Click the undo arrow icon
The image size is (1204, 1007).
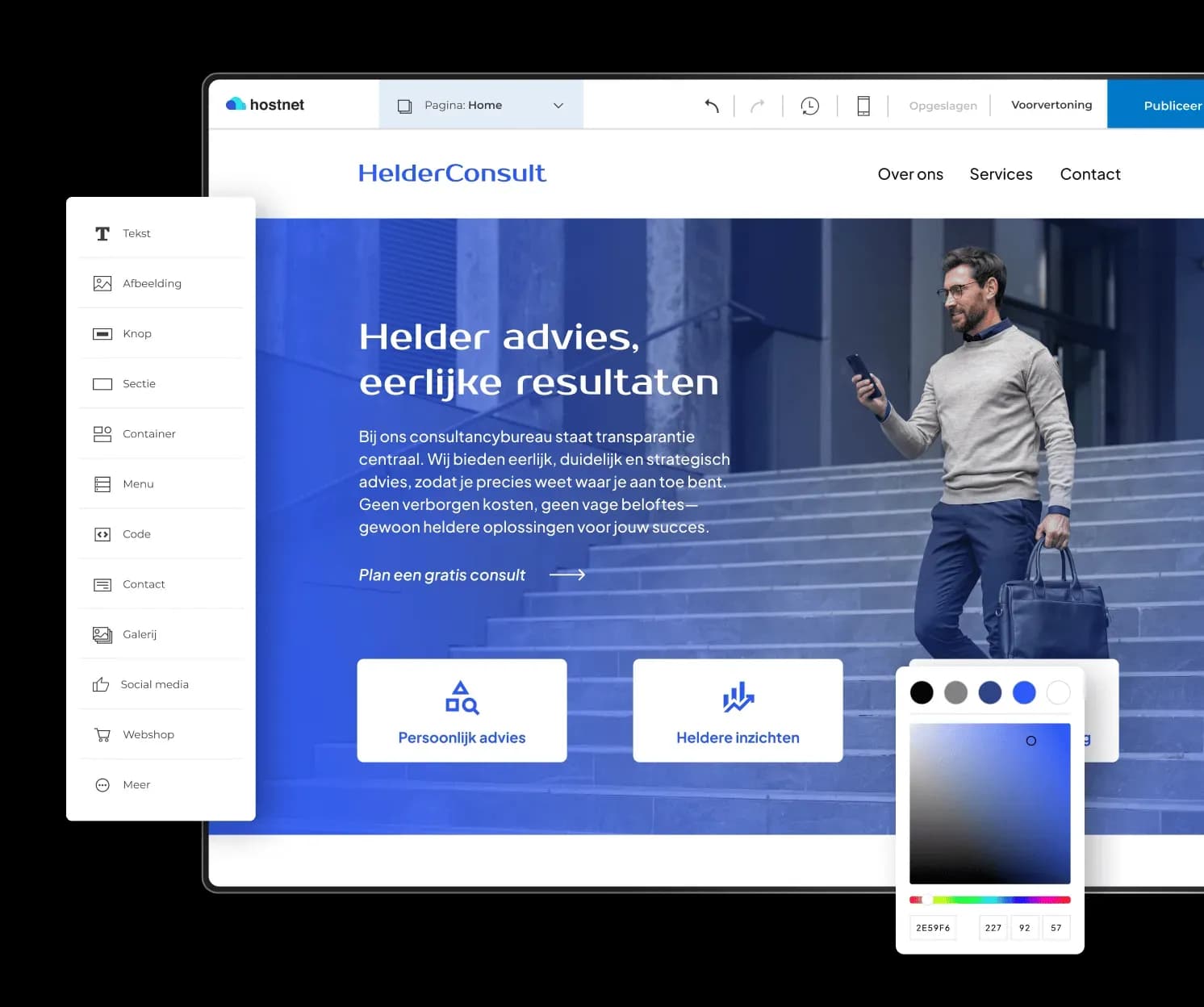pos(712,106)
